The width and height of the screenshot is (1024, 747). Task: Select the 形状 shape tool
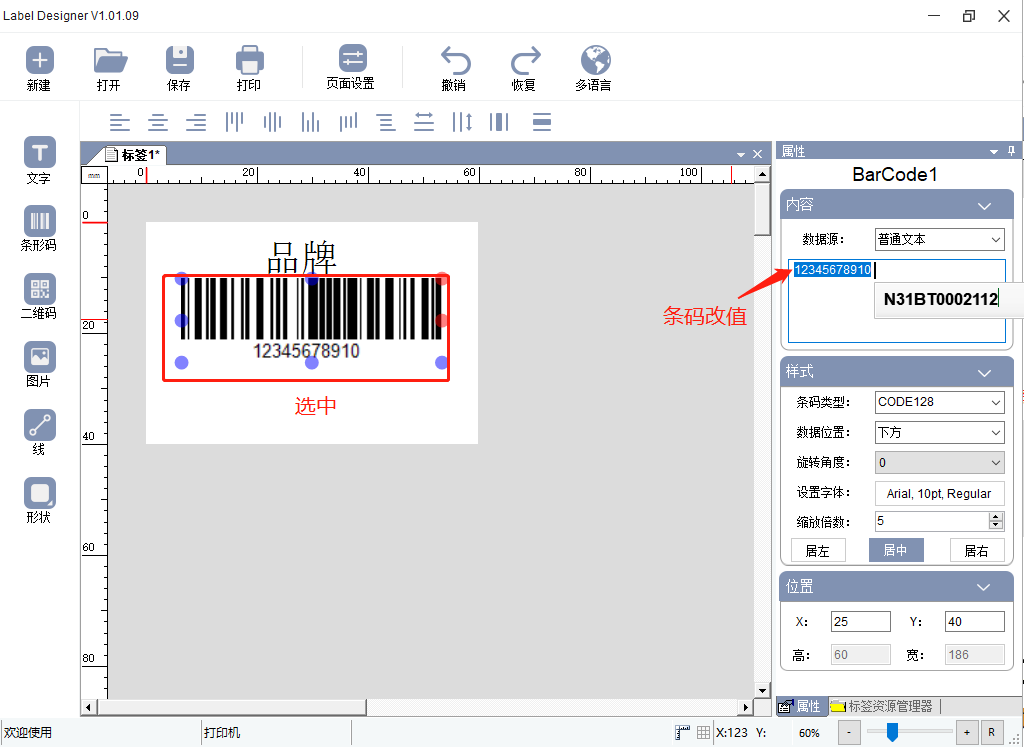39,493
